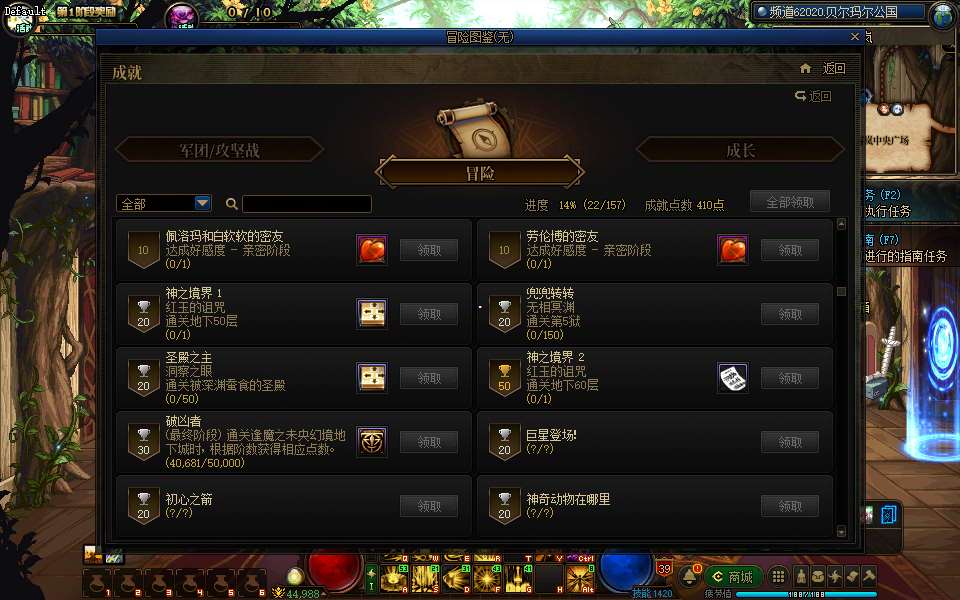Click the heart reward icon for 劳伦博的密友
Screen dimensions: 960x600
tap(732, 250)
